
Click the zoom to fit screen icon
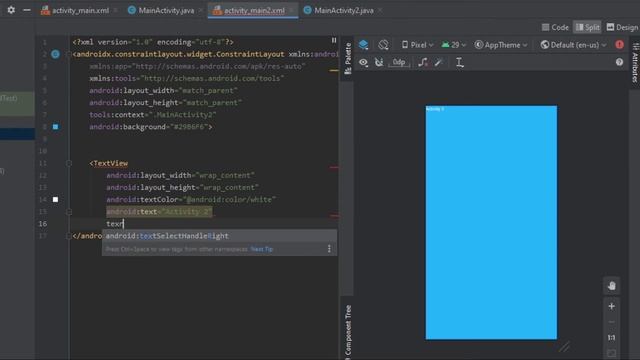coord(611,353)
